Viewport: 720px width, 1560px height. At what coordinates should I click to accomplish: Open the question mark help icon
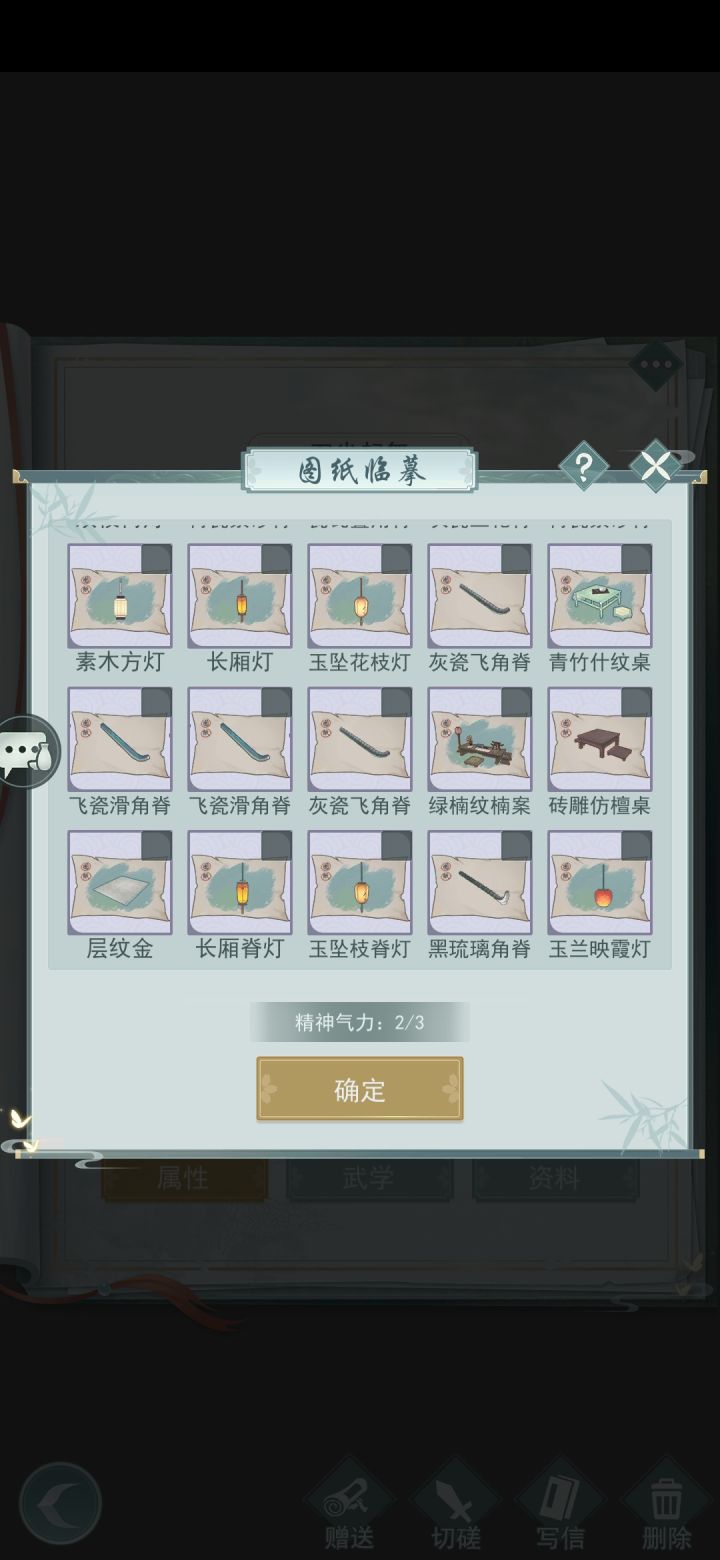point(583,466)
